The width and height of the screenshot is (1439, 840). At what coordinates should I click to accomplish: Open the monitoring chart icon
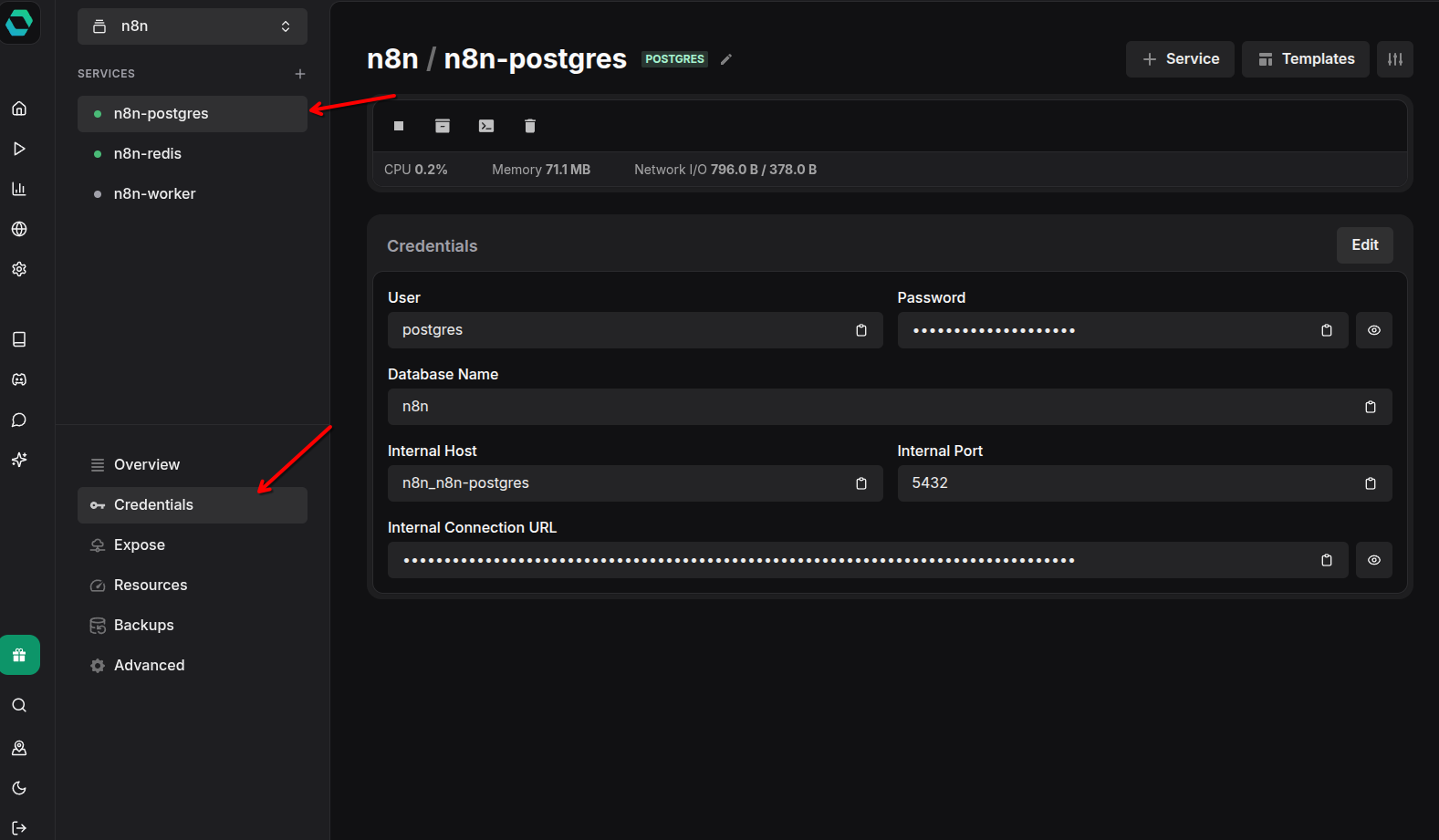pos(19,189)
